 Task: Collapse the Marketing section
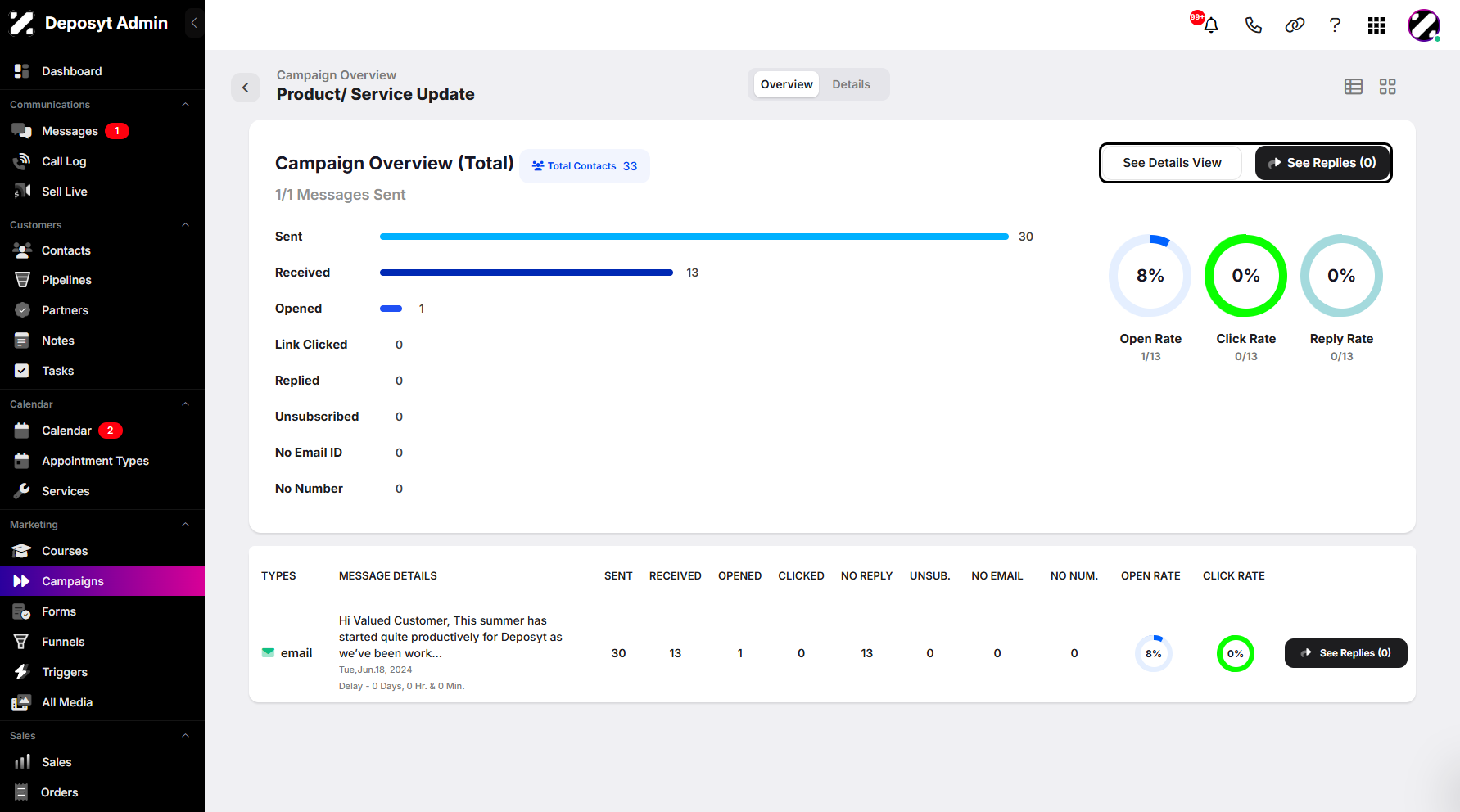point(185,525)
